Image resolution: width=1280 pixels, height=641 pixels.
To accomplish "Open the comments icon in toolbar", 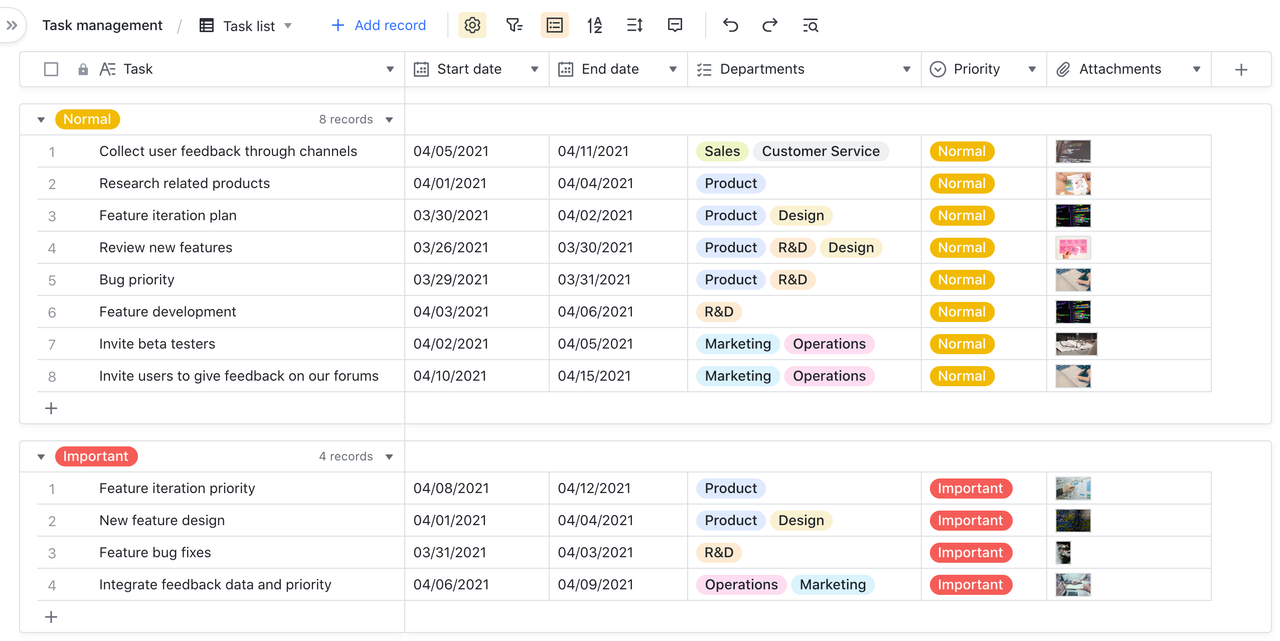I will coord(675,25).
